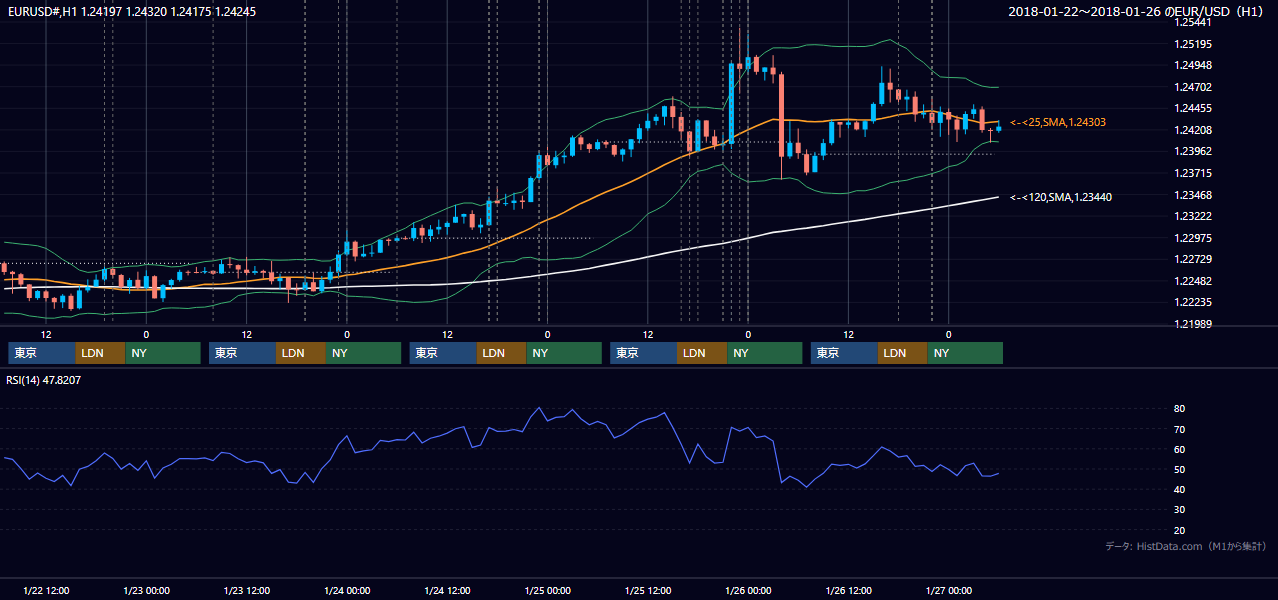Select the 1/25 12:00 date label
Viewport: 1278px width, 600px height.
(x=648, y=590)
